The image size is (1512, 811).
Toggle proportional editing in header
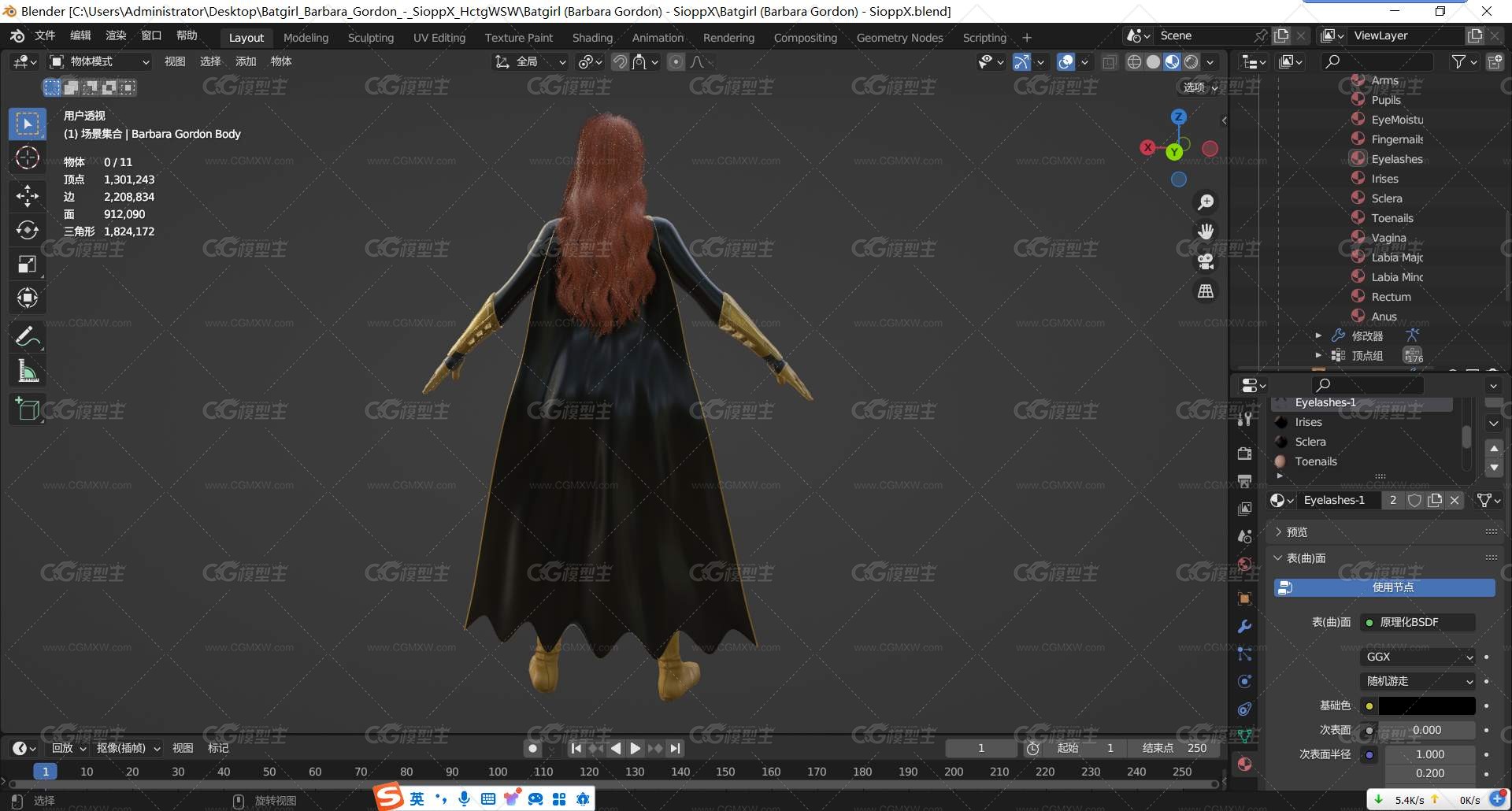tap(676, 61)
